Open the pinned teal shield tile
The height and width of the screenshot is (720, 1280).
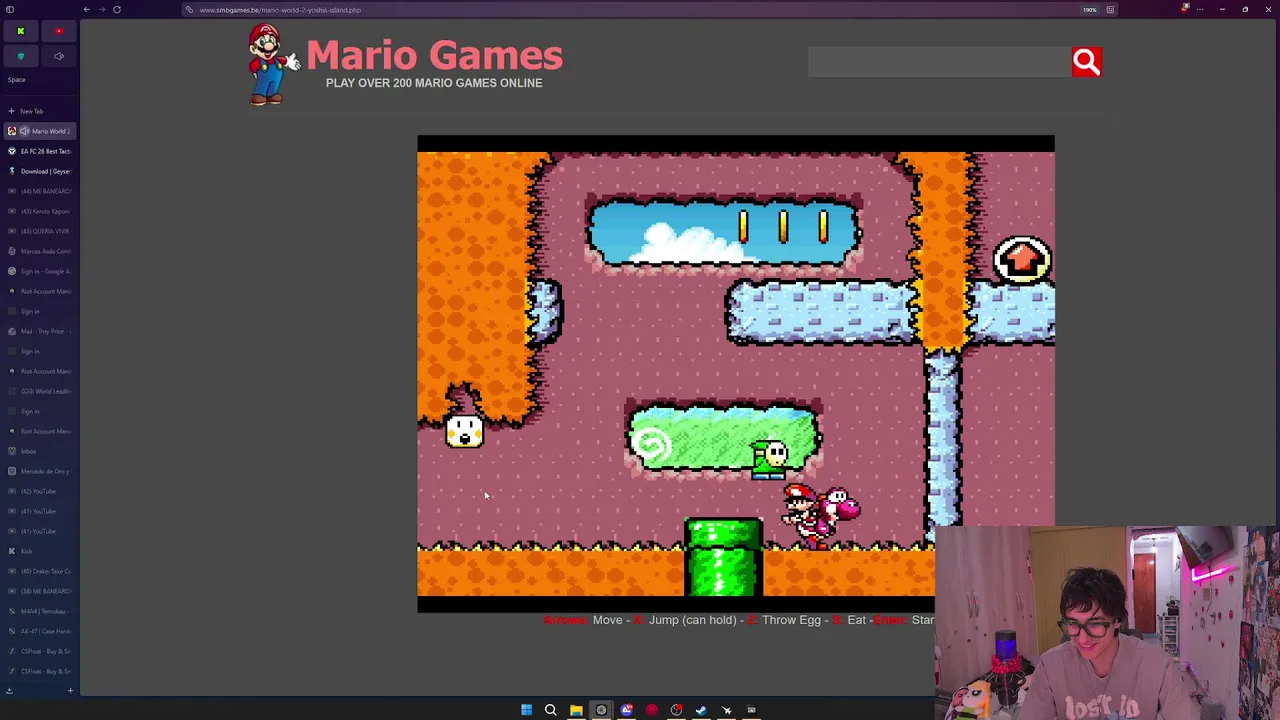(20, 56)
